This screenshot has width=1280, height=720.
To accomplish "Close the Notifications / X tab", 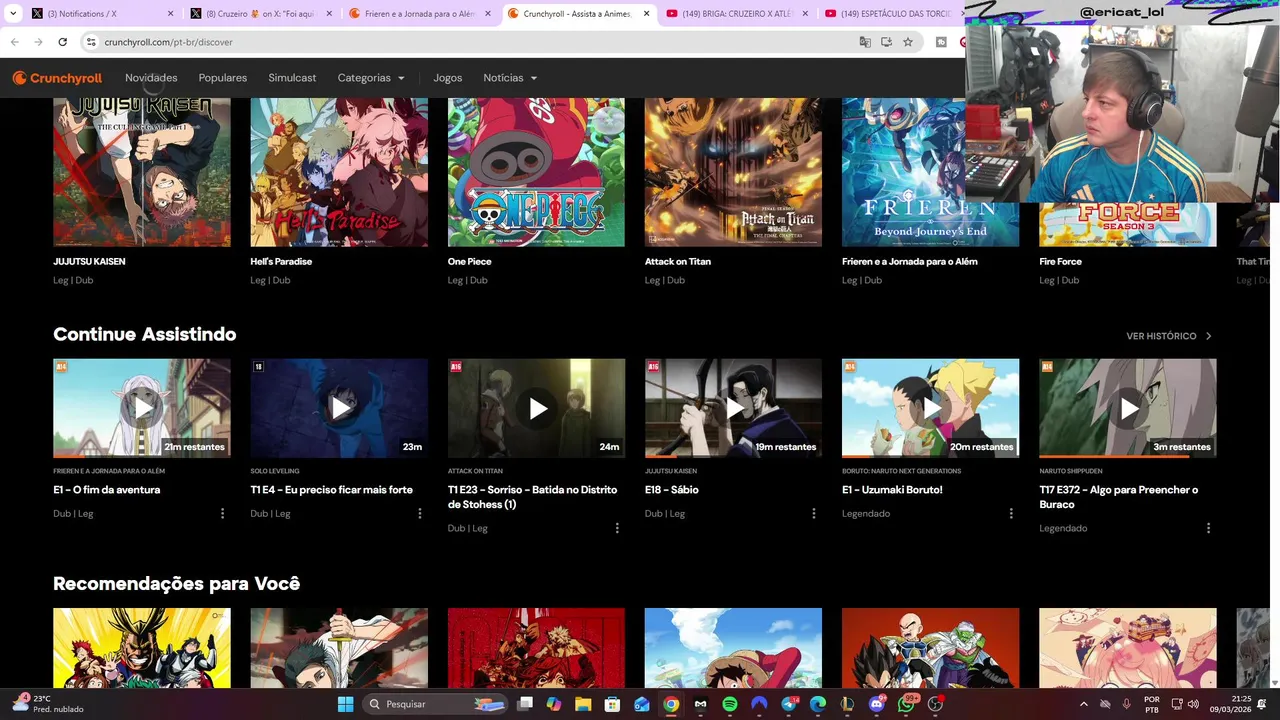I will click(x=171, y=14).
